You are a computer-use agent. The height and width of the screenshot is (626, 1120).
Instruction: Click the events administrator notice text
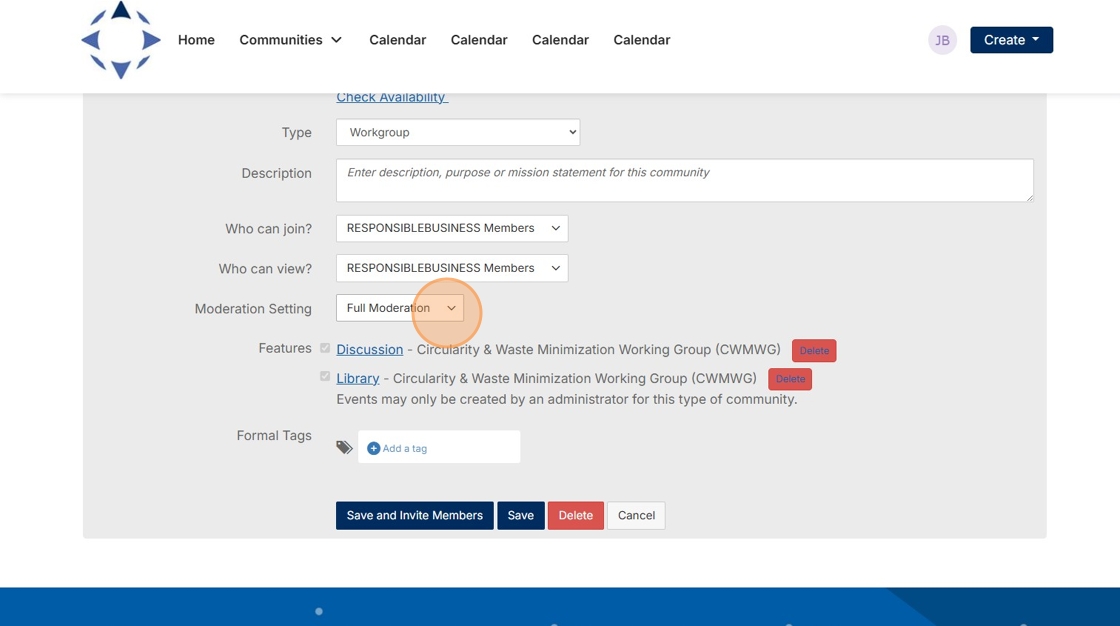(x=566, y=399)
